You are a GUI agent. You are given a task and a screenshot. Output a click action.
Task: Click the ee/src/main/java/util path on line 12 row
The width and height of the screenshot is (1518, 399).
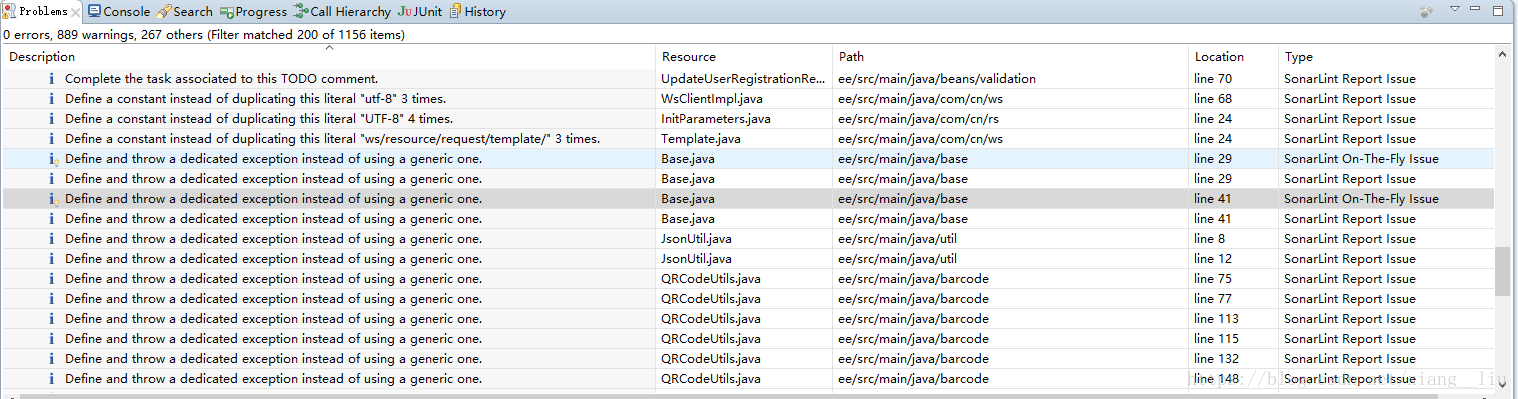1011,259
